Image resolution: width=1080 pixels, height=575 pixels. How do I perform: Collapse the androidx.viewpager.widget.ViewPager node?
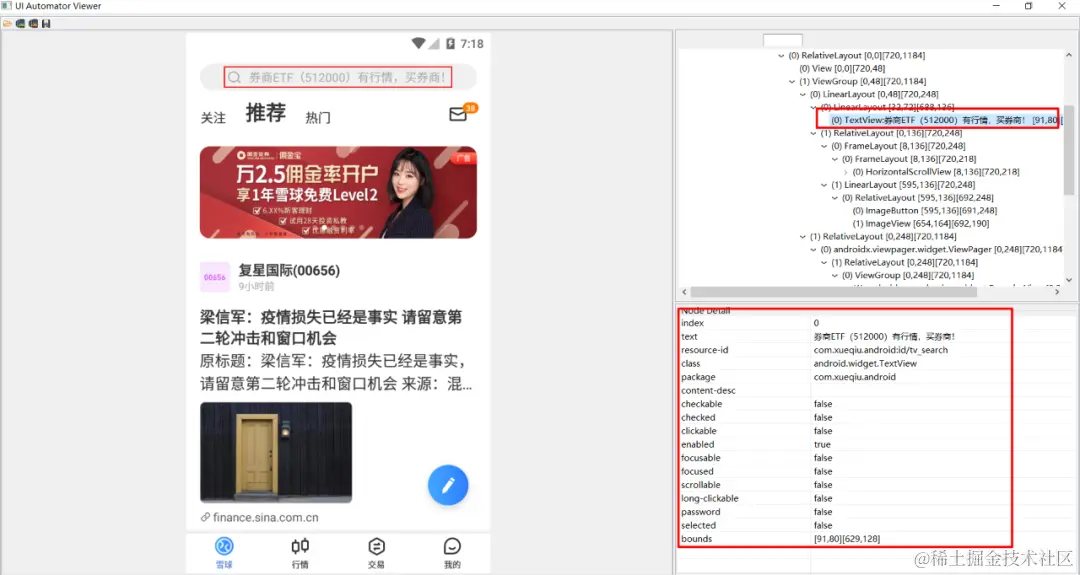click(x=813, y=250)
